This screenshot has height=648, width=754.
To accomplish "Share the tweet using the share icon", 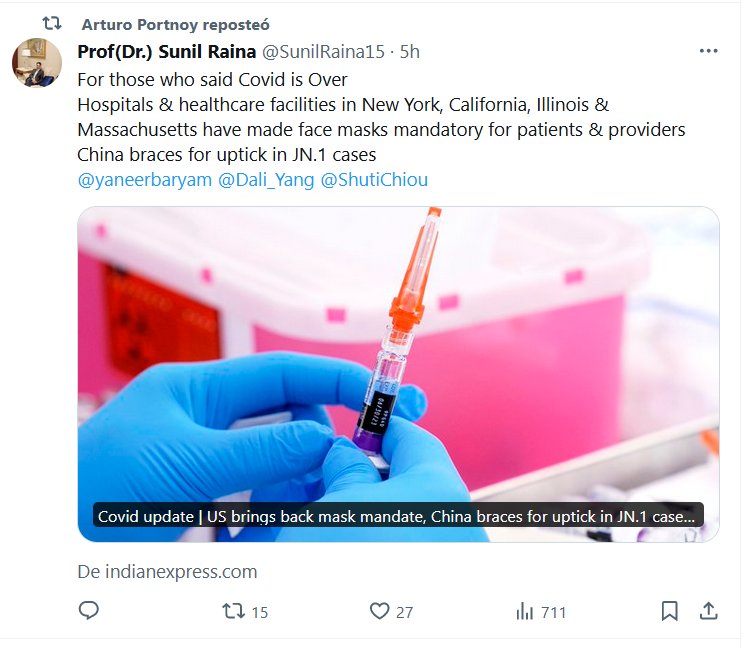I will point(708,611).
